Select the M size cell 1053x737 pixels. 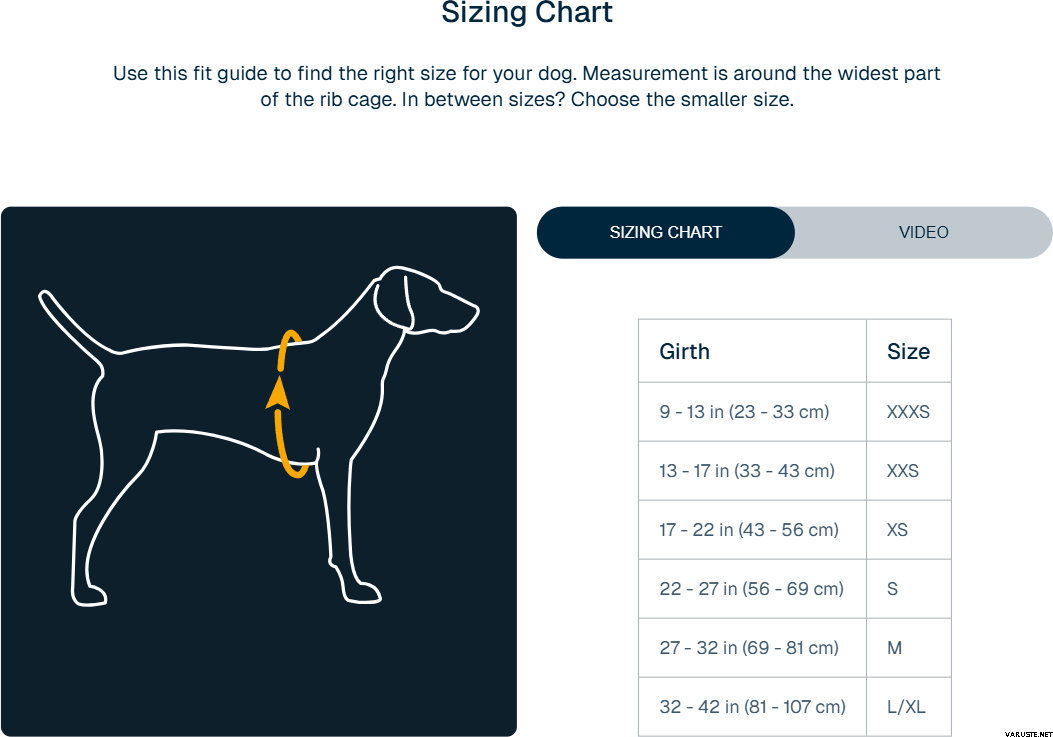(x=895, y=647)
